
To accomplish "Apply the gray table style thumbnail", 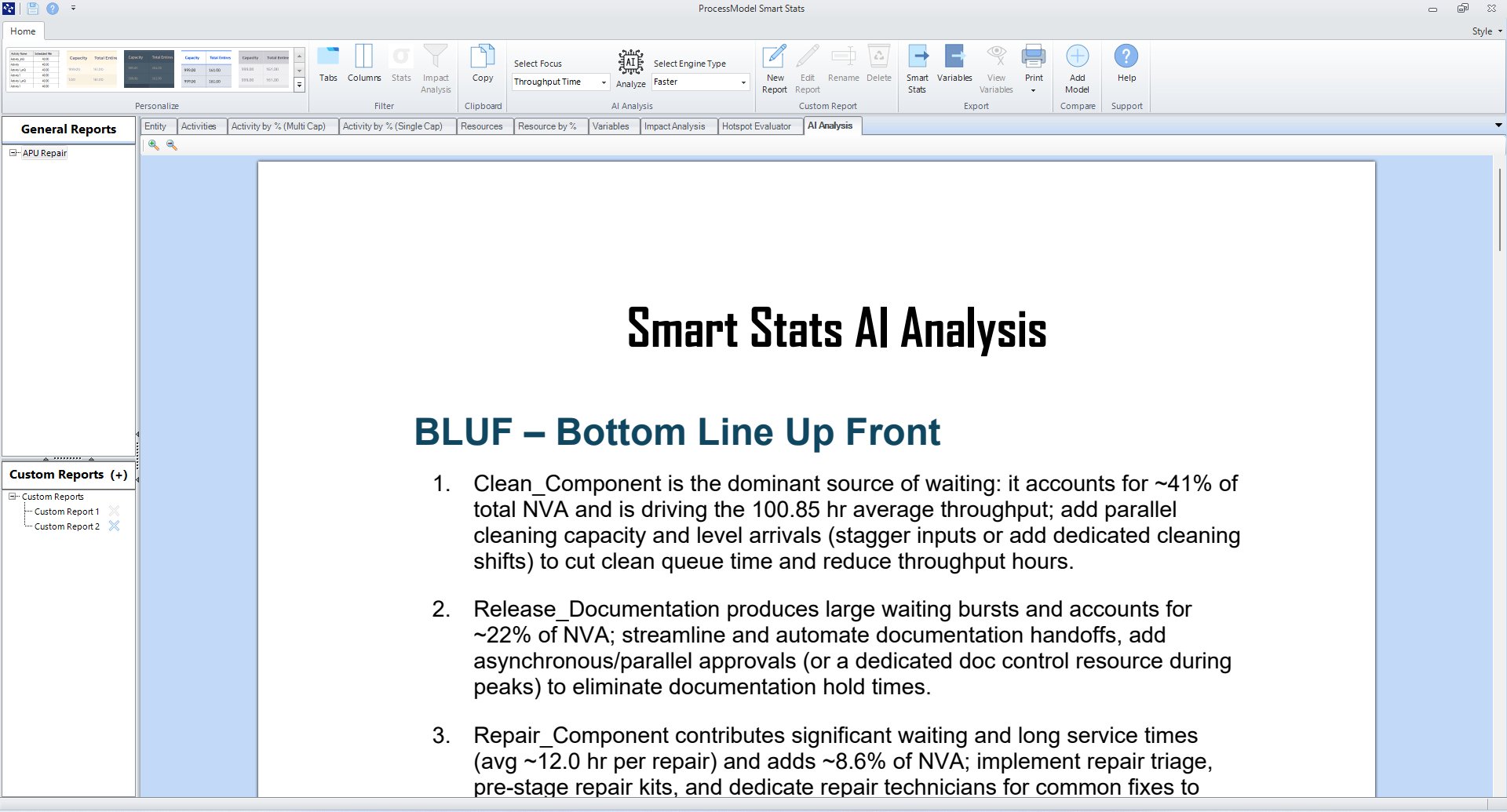I will click(x=265, y=69).
